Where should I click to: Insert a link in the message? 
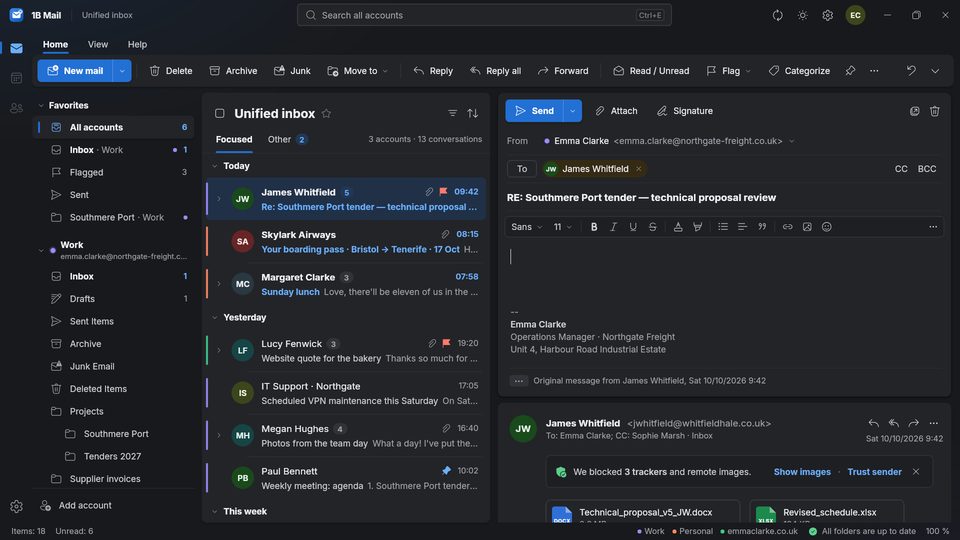(x=787, y=227)
